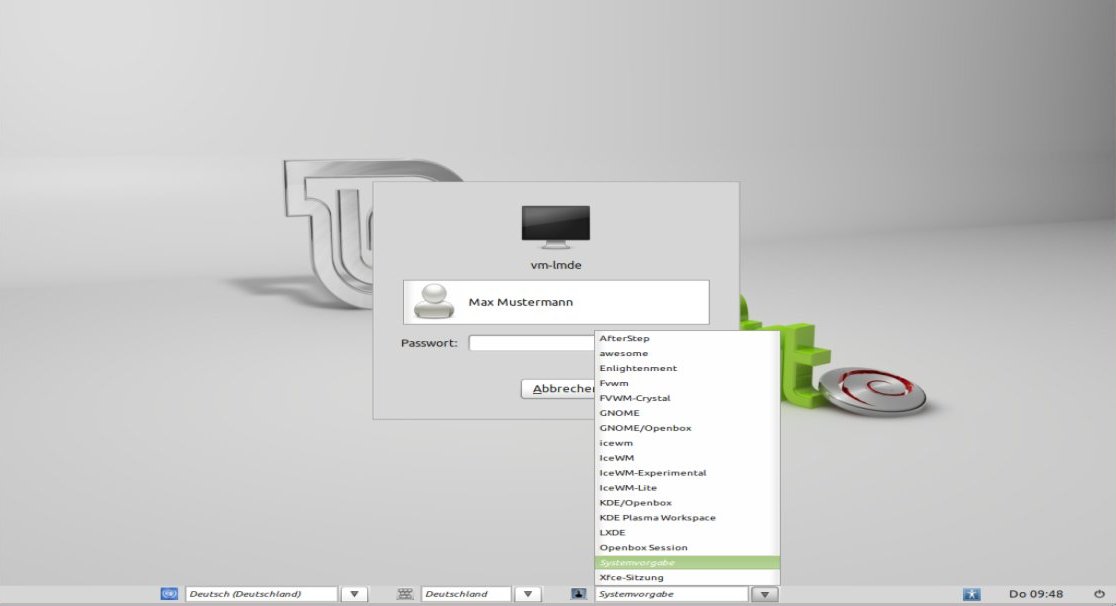Open the power shutdown menu icon
The height and width of the screenshot is (606, 1116).
point(1100,593)
